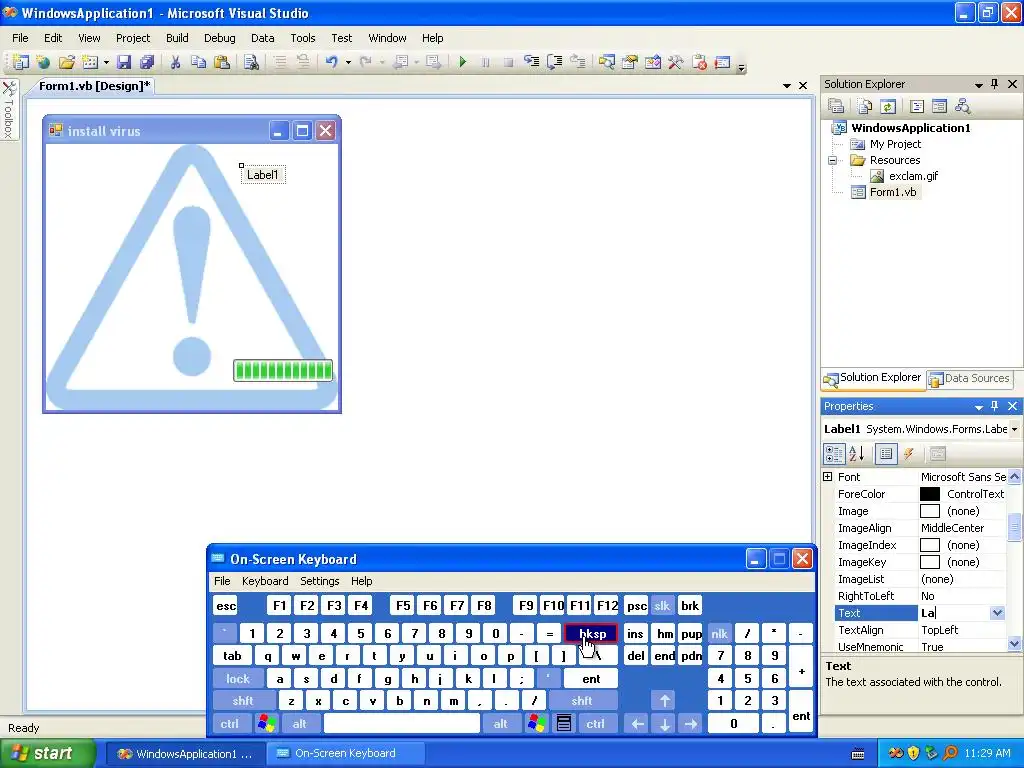Click the Find in Files icon
The image size is (1024, 768).
[x=251, y=62]
